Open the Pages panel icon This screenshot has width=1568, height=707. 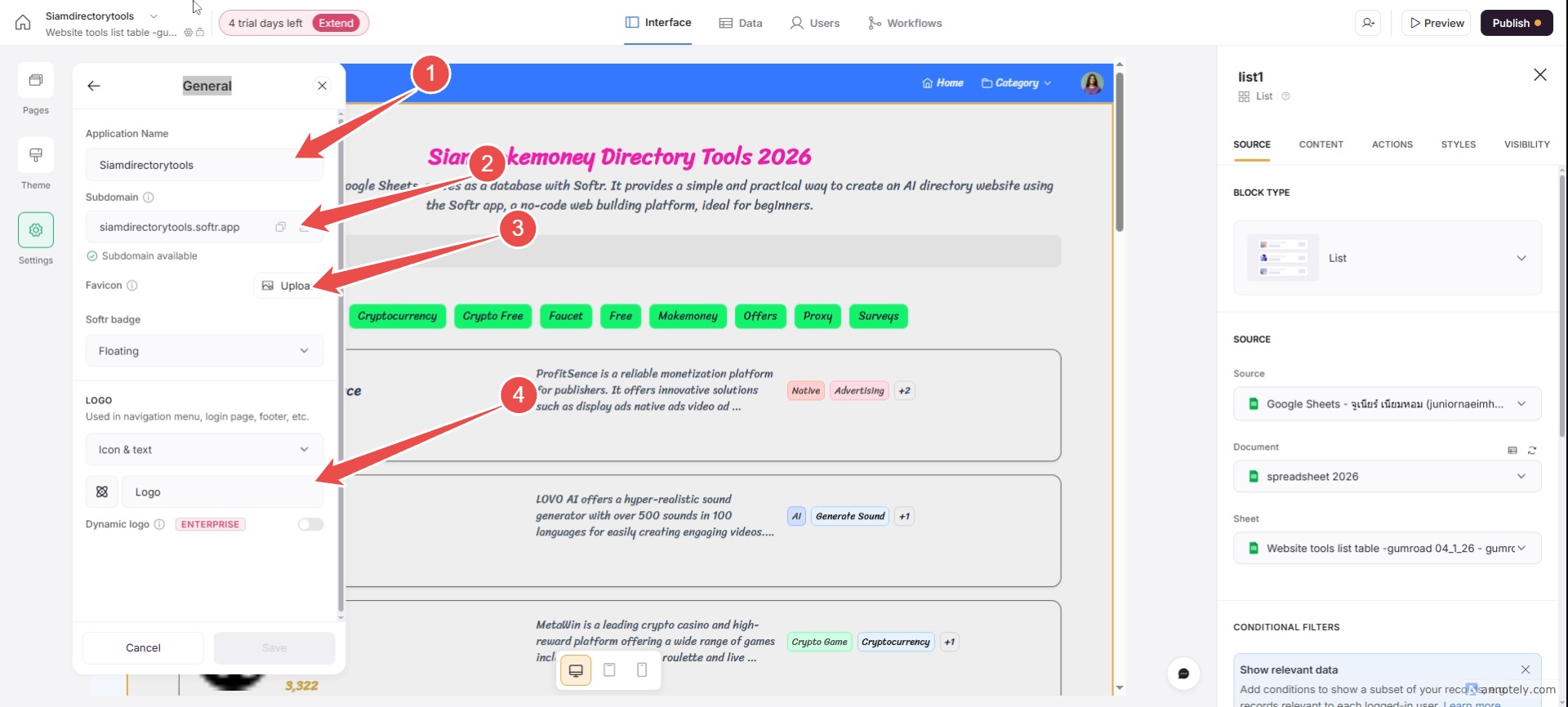[36, 81]
